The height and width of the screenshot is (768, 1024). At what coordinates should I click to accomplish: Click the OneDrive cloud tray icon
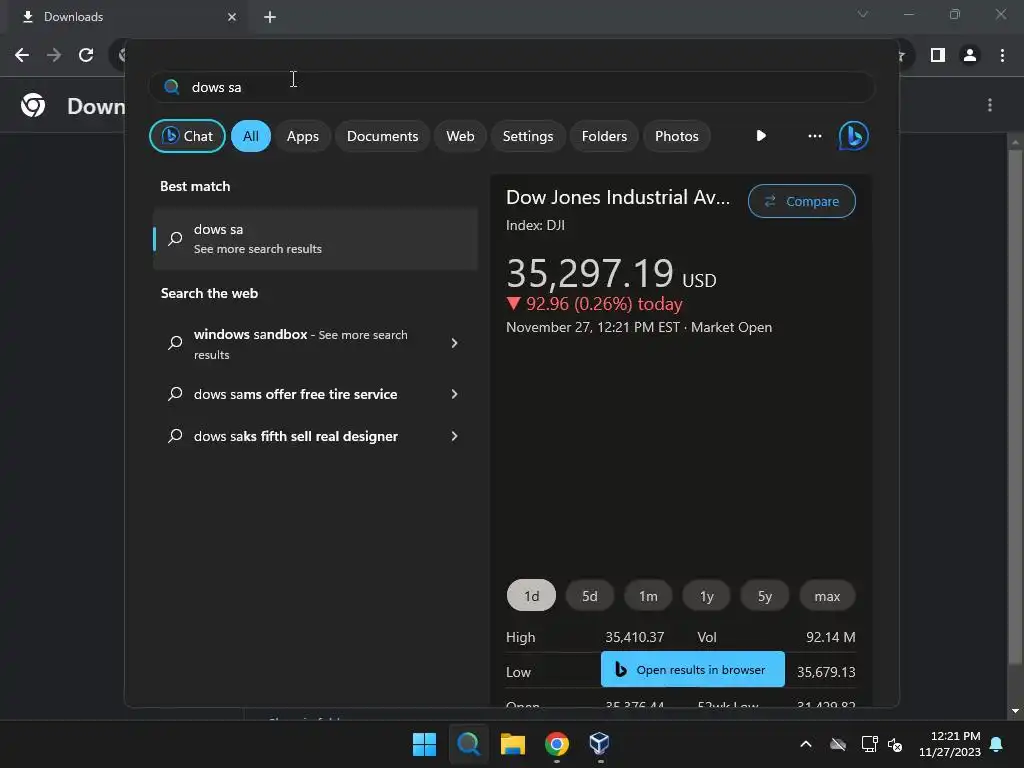[838, 744]
